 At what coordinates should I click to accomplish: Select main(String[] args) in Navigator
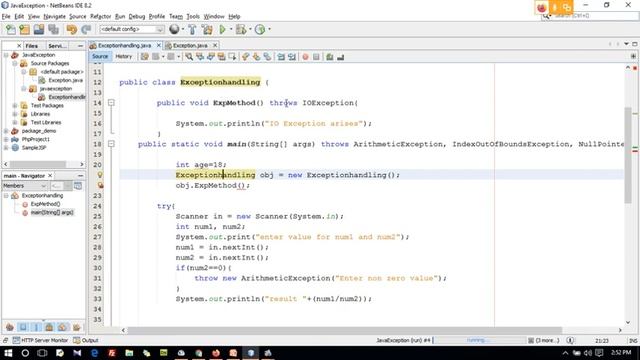52,212
